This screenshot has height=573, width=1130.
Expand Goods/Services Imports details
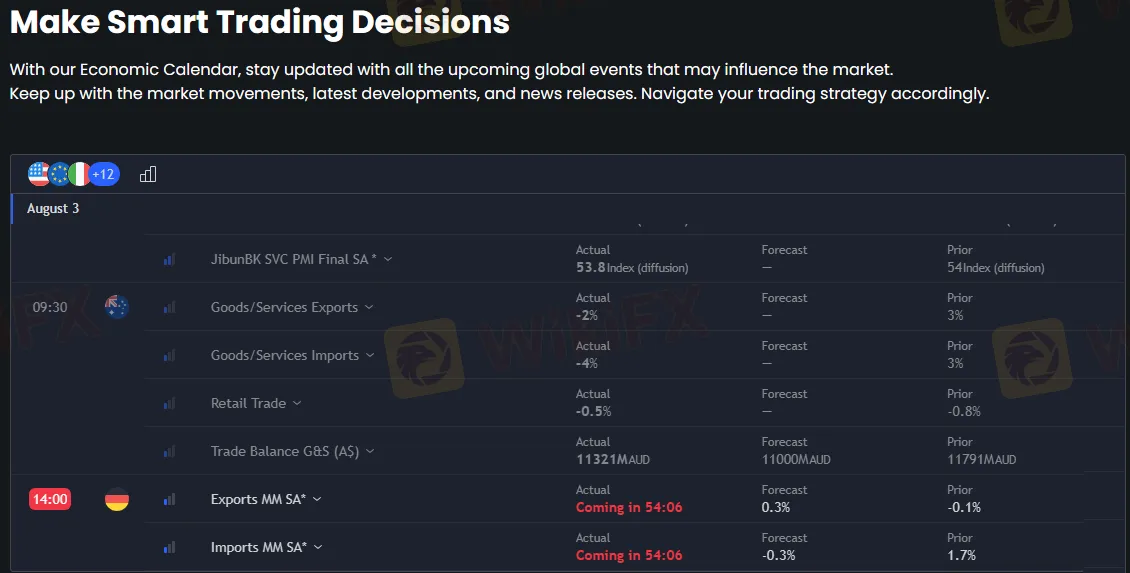tap(370, 355)
